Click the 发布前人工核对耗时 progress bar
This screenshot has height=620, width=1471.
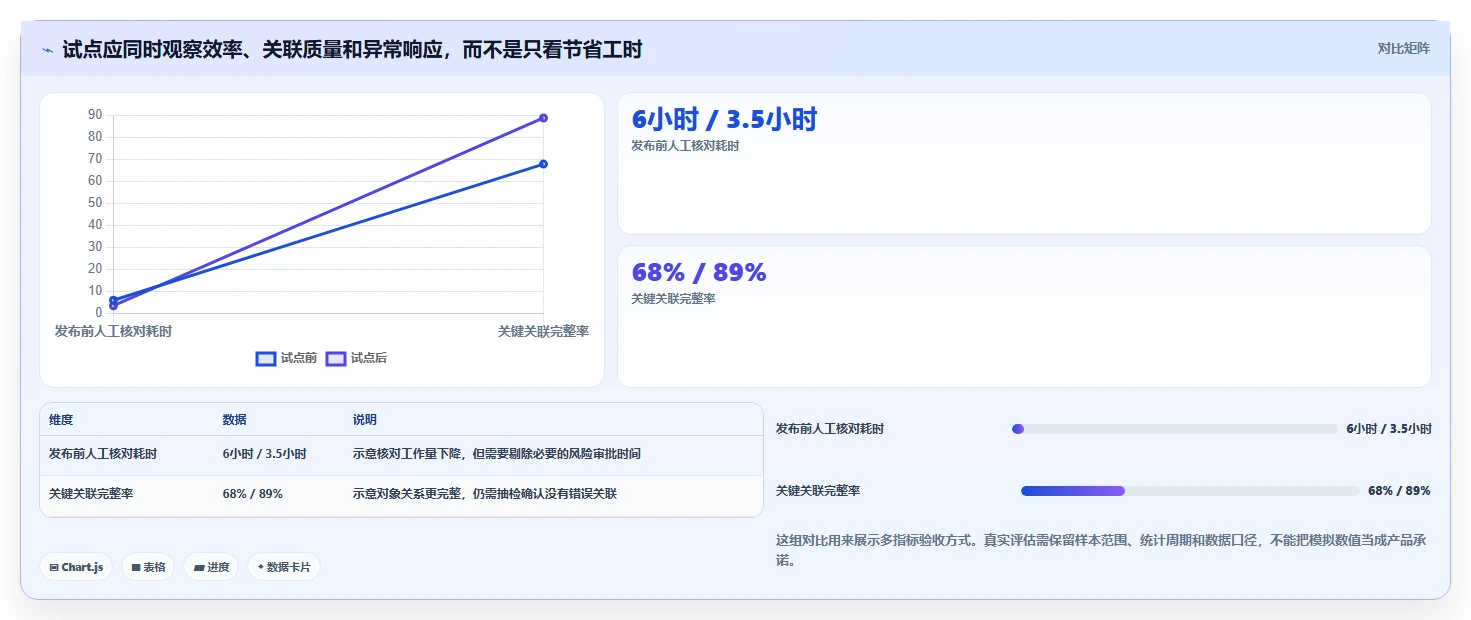click(1175, 429)
